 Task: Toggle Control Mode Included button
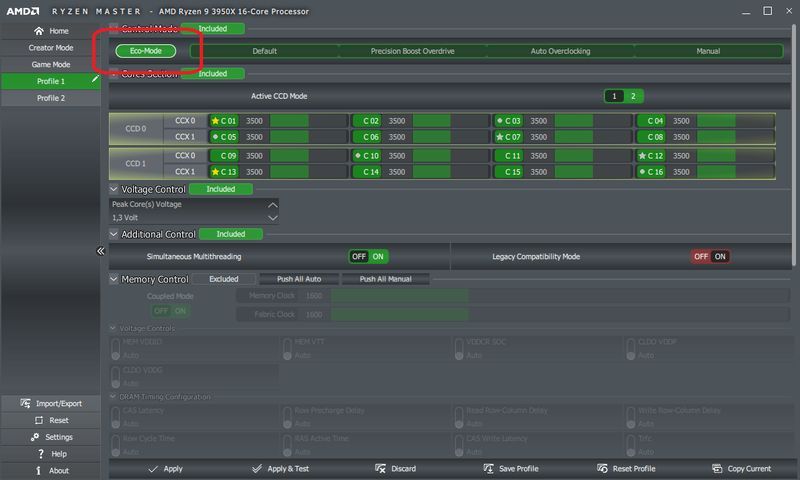213,29
